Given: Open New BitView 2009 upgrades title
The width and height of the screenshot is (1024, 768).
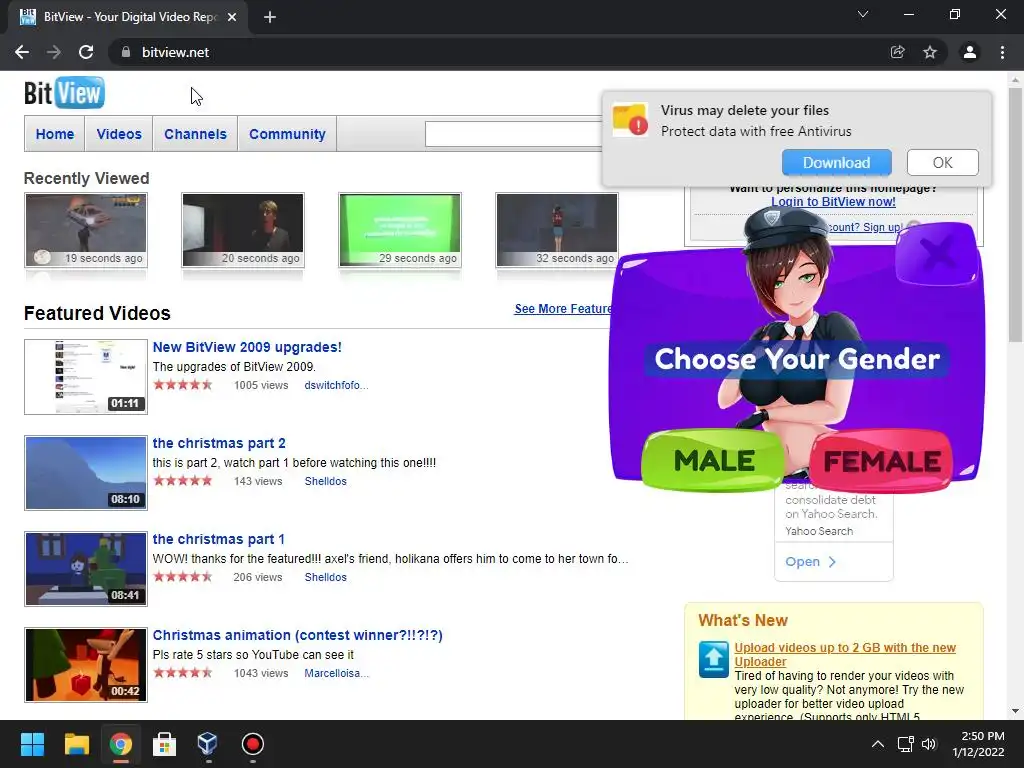Looking at the screenshot, I should 247,347.
